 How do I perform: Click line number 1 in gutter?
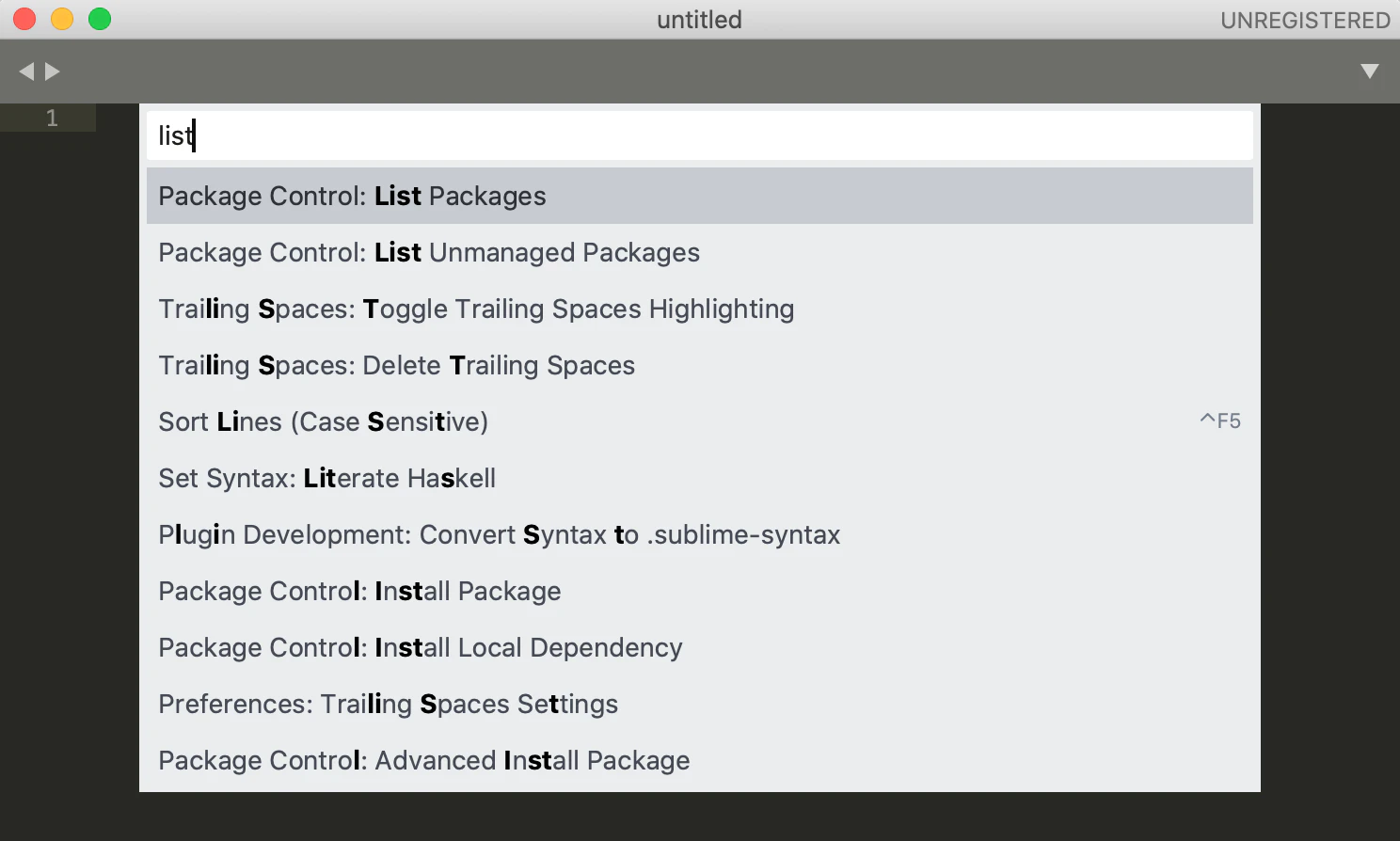(x=52, y=118)
